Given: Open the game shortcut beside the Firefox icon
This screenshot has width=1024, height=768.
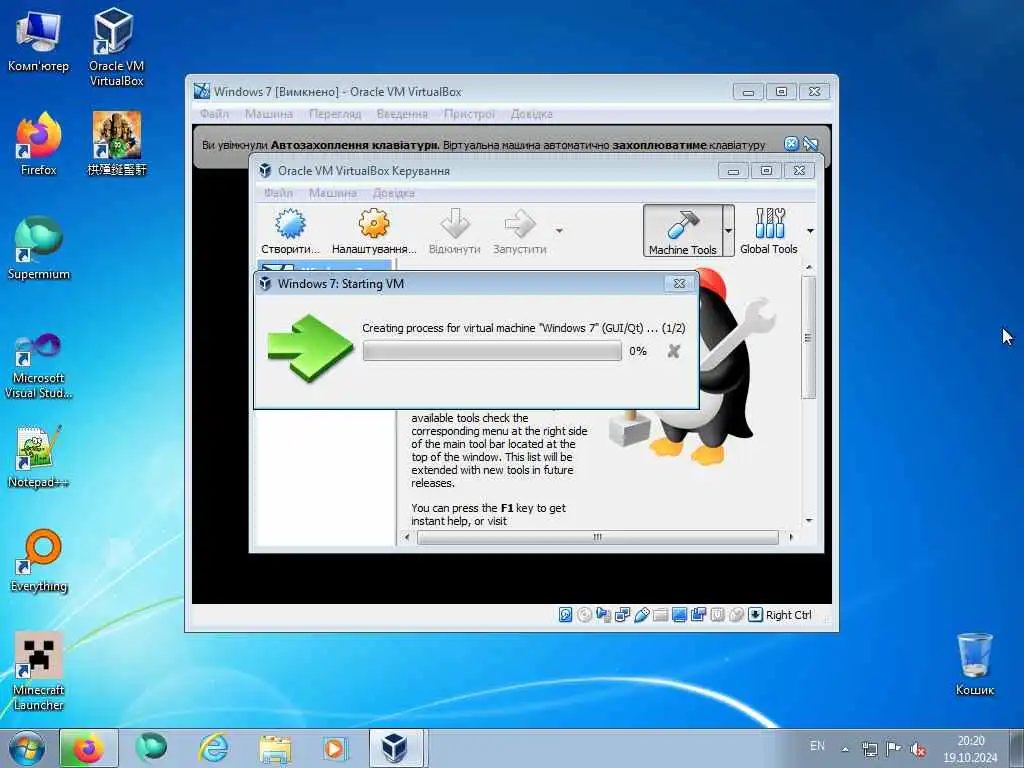Looking at the screenshot, I should [x=116, y=144].
